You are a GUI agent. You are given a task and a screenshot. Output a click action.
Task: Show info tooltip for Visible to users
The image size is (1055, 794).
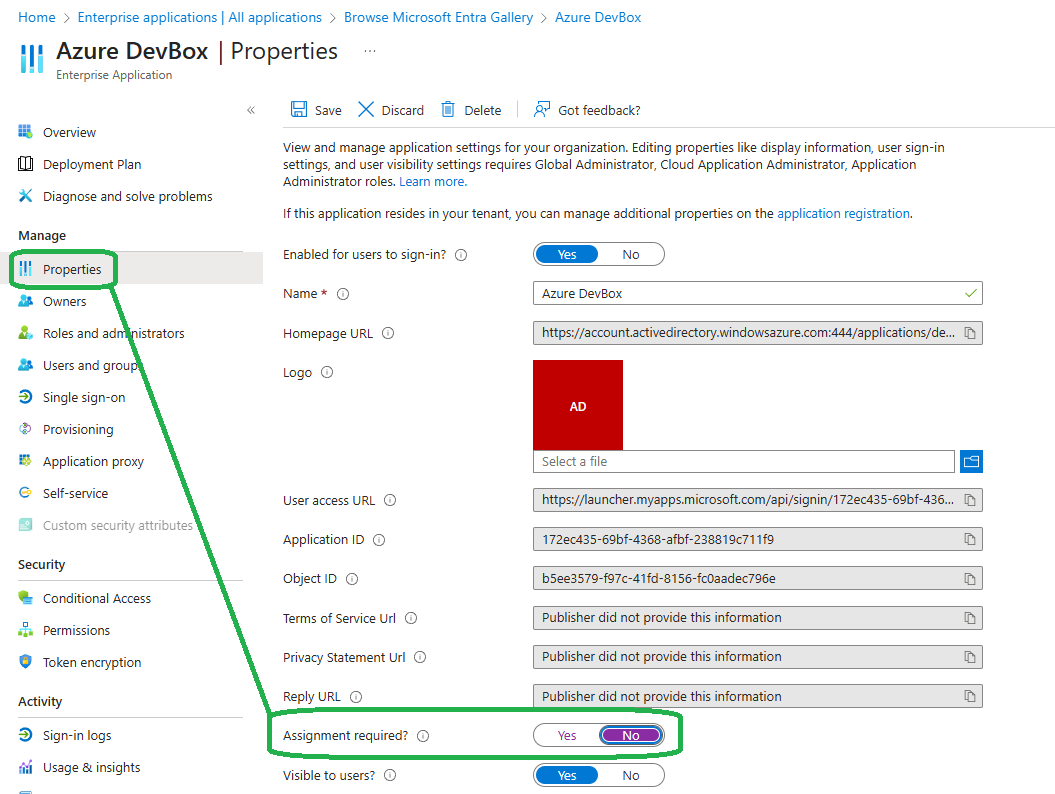pyautogui.click(x=390, y=775)
